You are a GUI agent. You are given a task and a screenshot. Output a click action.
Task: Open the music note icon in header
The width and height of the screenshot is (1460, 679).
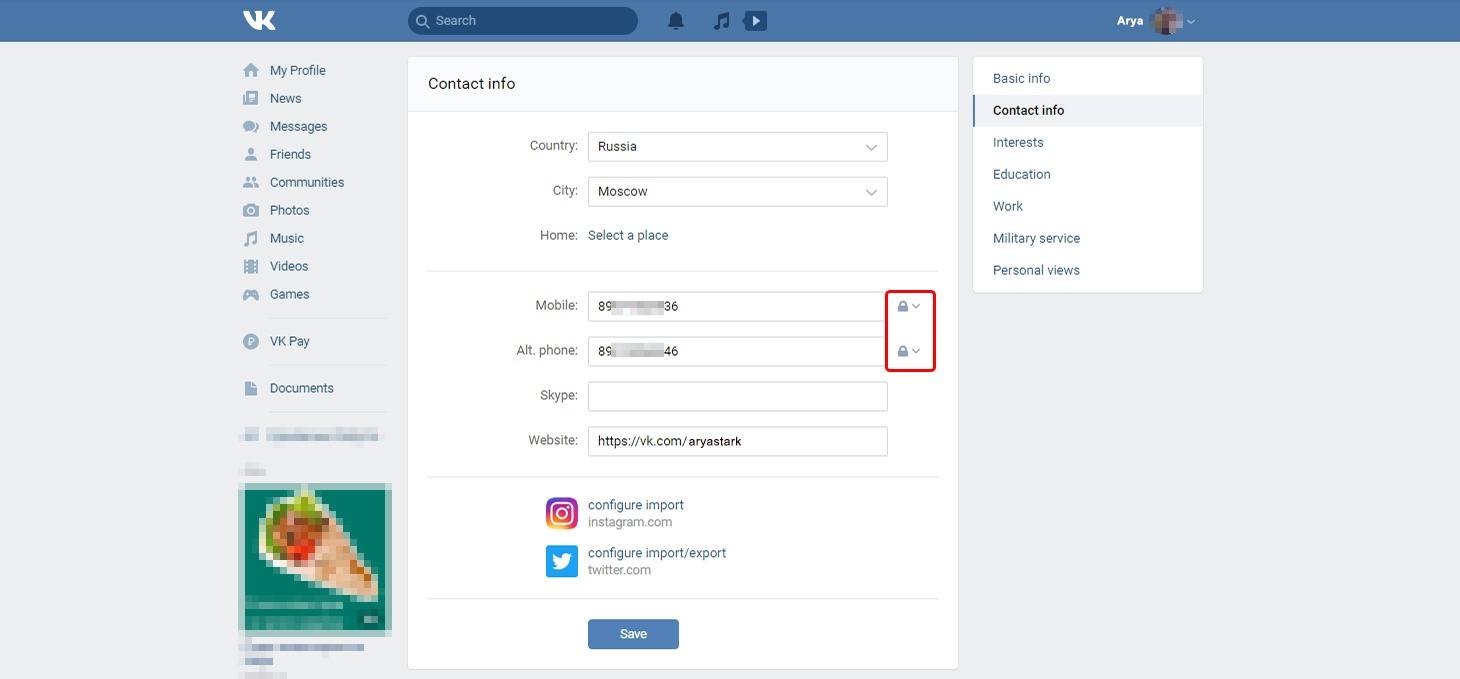click(x=721, y=20)
